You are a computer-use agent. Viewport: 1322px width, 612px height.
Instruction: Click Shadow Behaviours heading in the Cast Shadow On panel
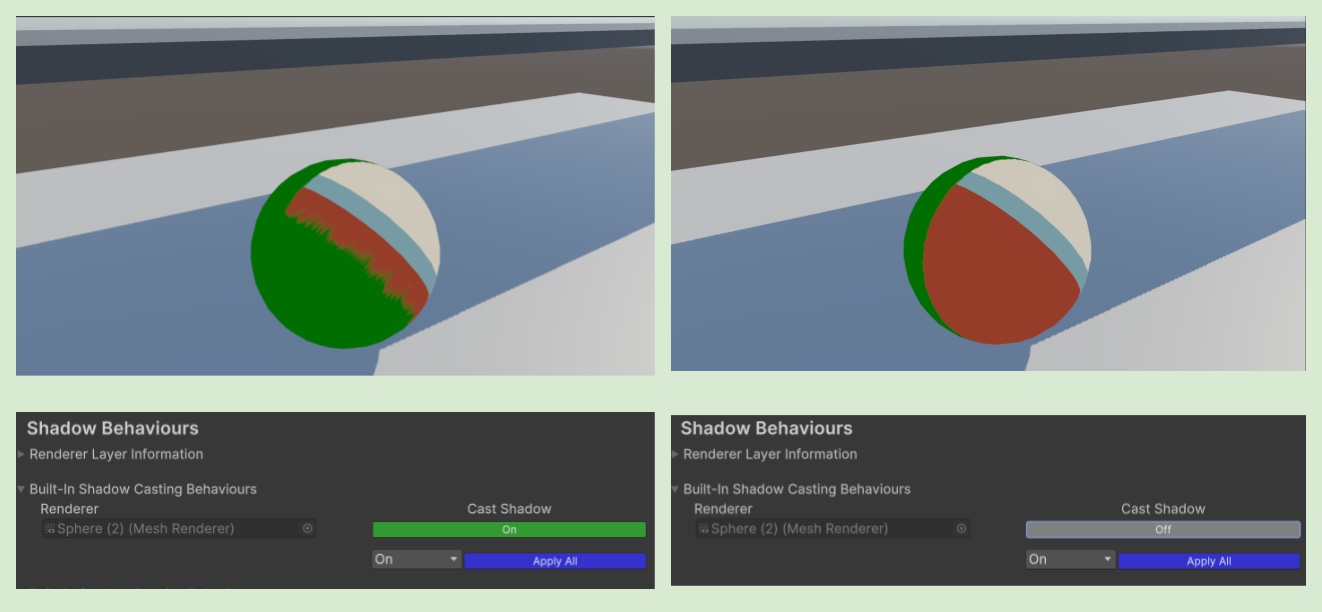[x=112, y=428]
